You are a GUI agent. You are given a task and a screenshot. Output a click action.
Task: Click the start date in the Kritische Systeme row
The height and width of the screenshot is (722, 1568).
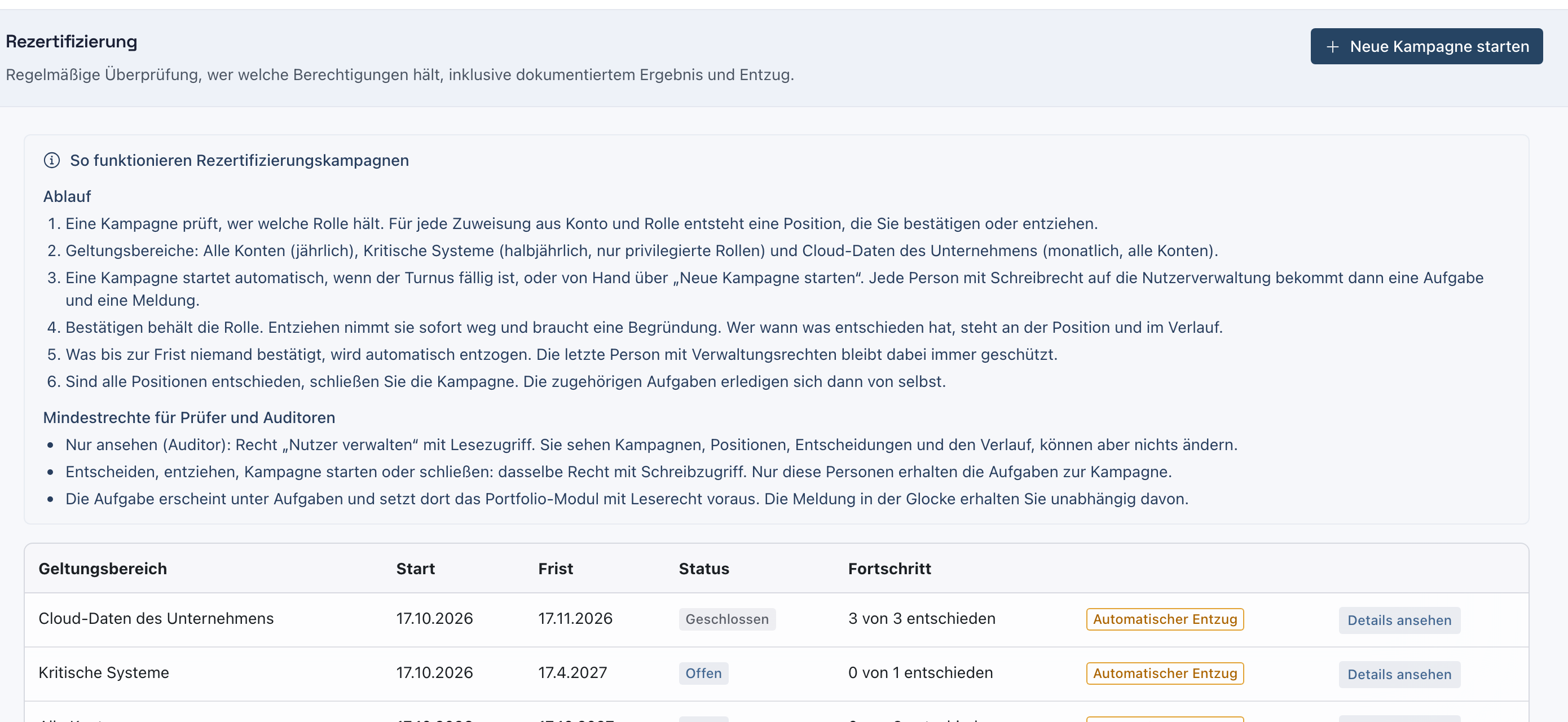434,673
